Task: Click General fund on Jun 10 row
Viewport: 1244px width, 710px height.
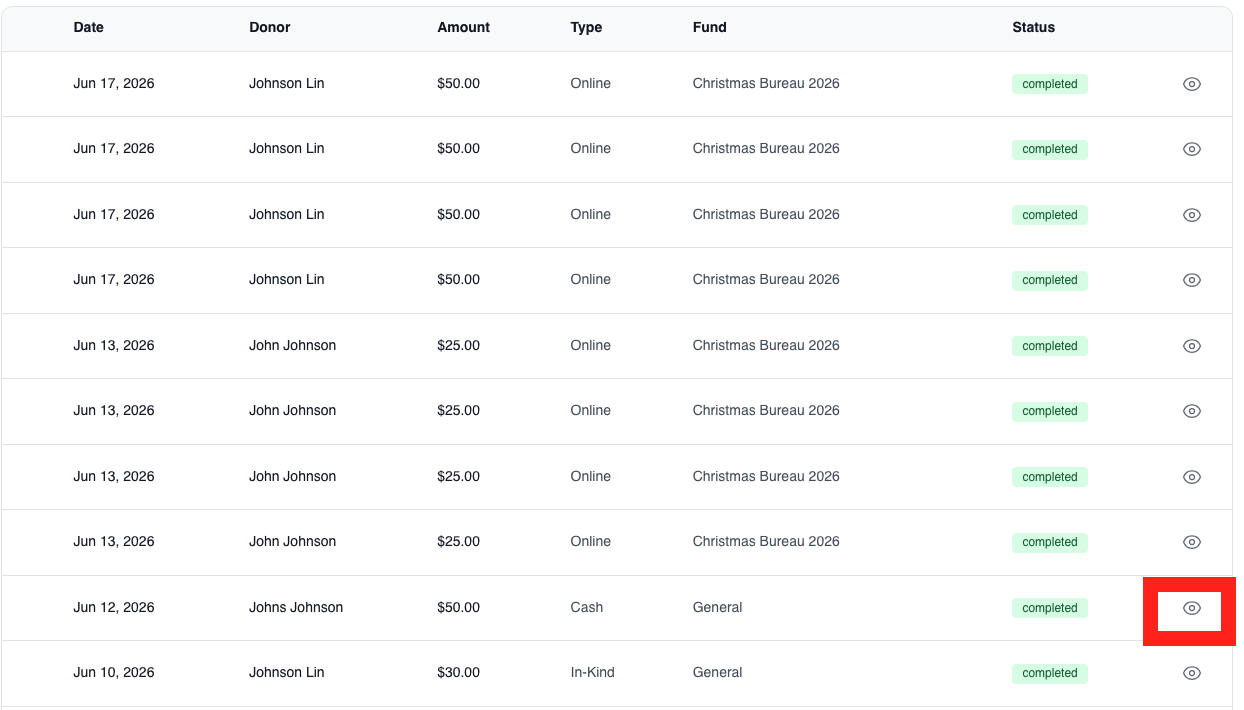Action: [x=718, y=672]
